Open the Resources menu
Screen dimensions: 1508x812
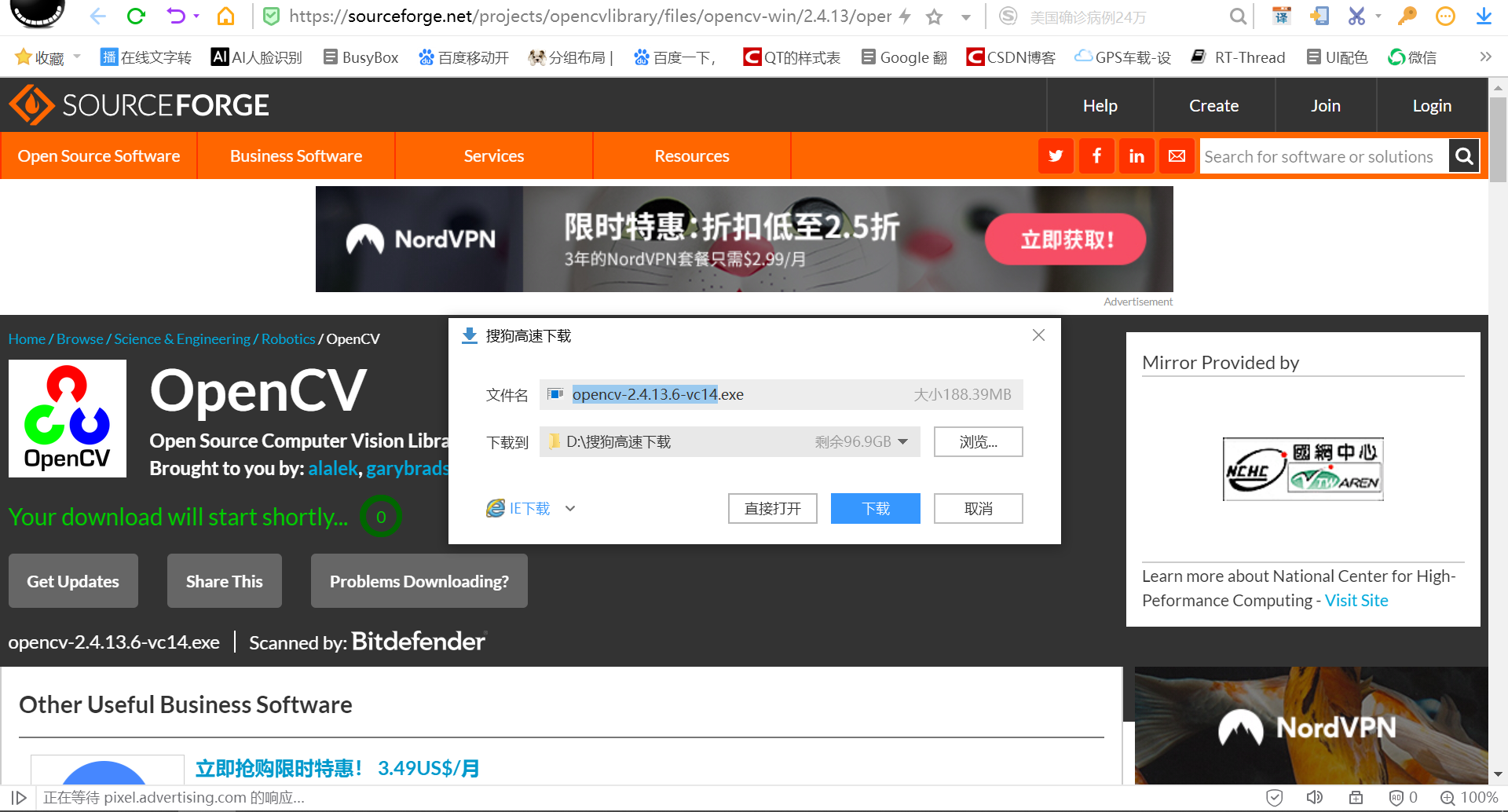(x=692, y=156)
